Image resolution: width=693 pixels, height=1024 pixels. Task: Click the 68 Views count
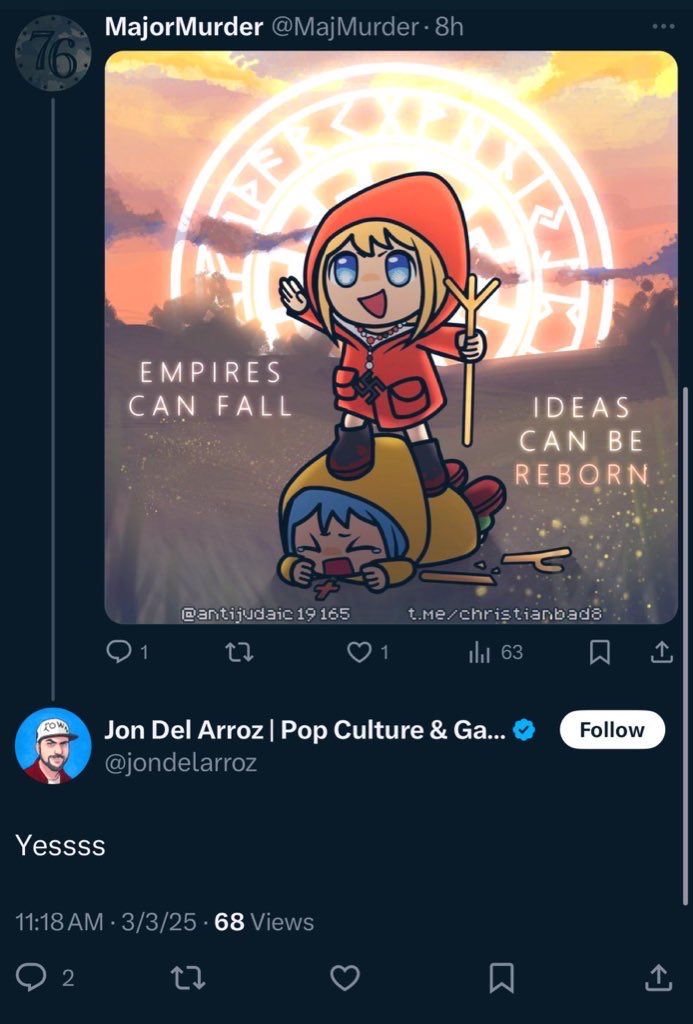click(x=264, y=922)
